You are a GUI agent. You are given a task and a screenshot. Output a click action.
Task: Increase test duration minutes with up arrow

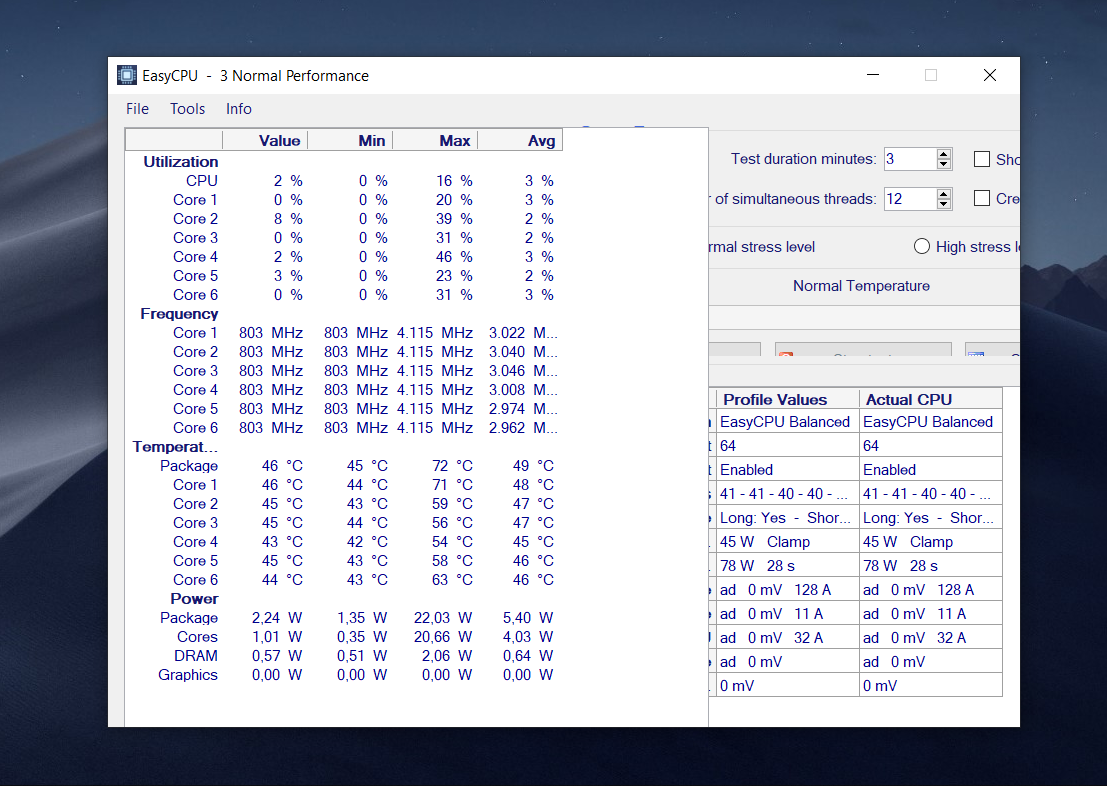[944, 154]
